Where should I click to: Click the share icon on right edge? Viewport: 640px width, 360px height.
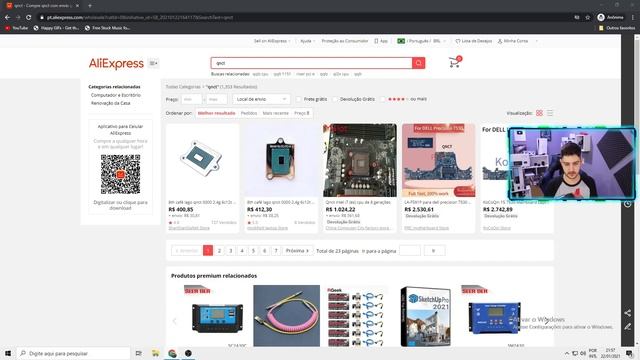tap(627, 313)
